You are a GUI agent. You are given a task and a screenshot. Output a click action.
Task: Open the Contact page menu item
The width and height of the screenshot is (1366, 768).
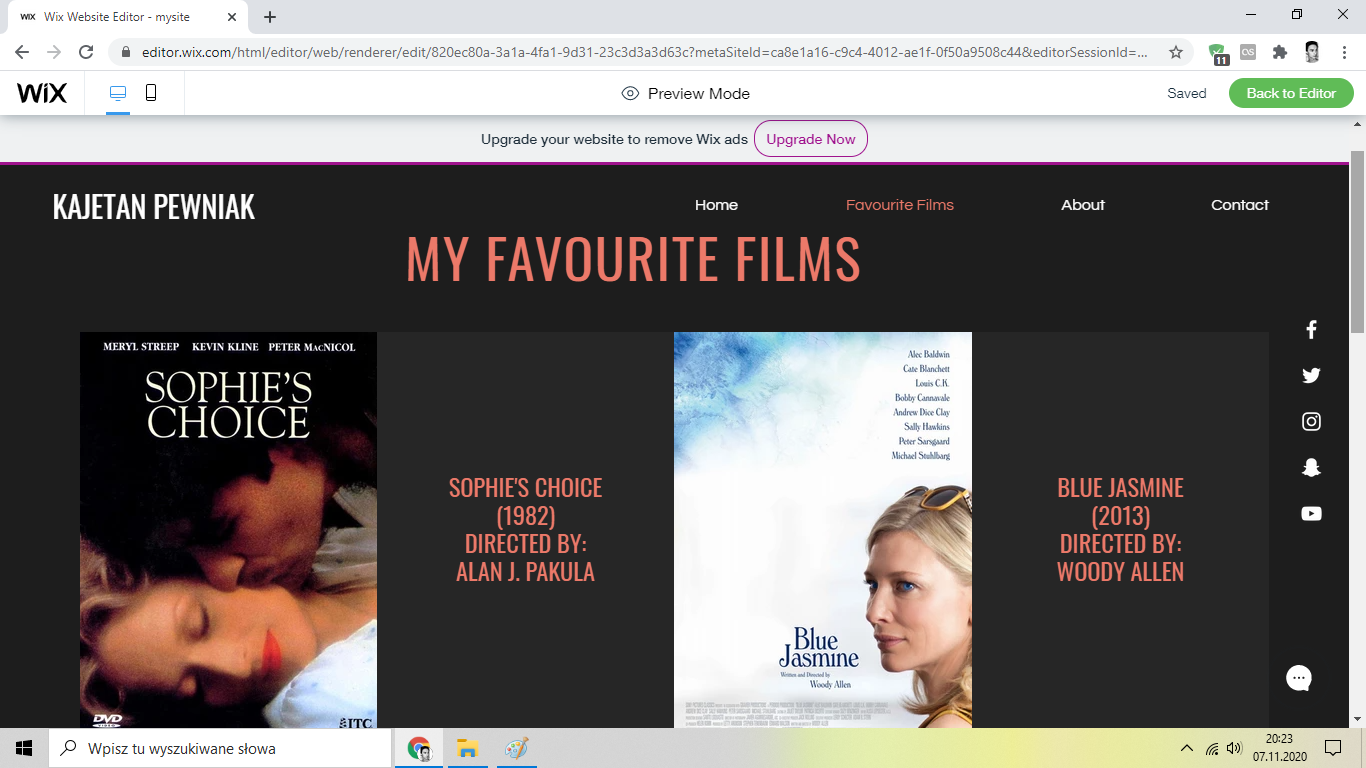[x=1240, y=205]
